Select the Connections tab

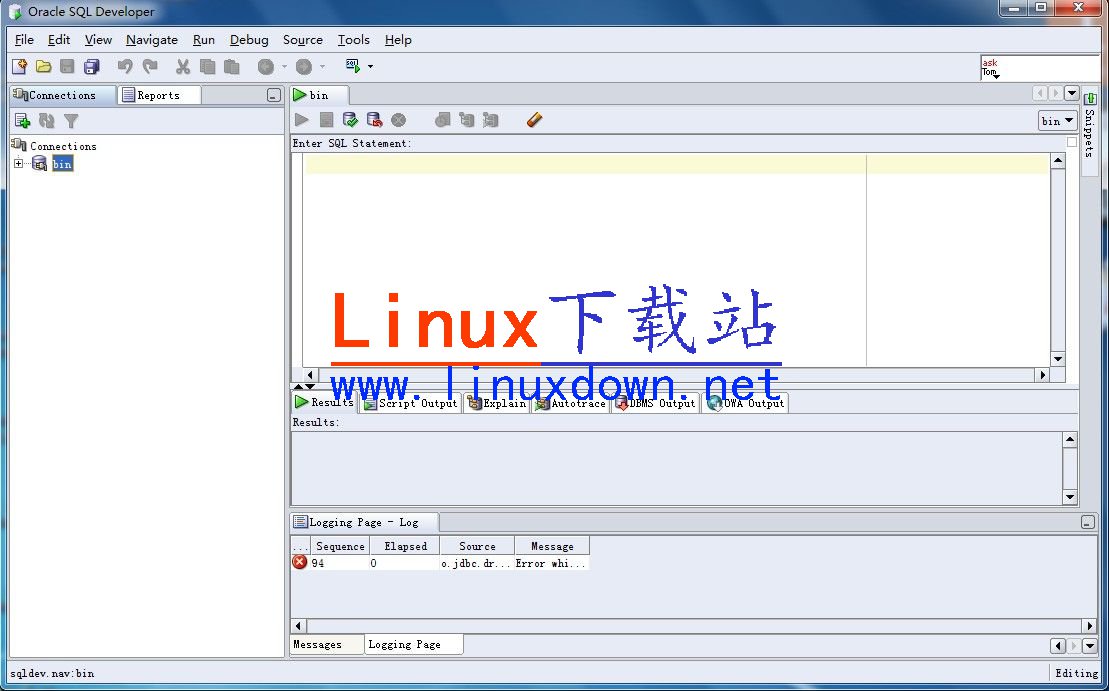pyautogui.click(x=62, y=95)
